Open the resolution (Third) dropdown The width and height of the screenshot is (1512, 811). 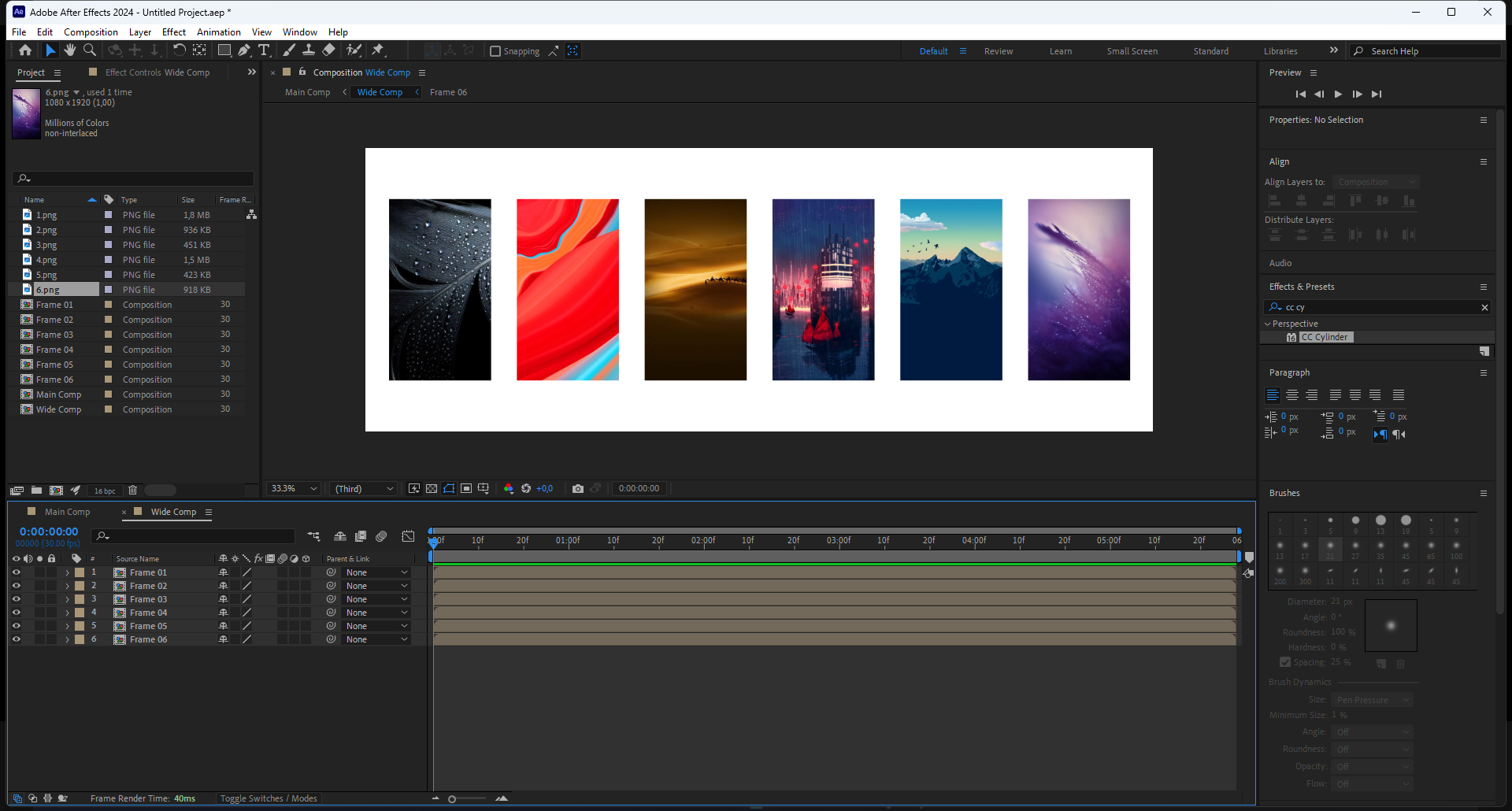364,489
